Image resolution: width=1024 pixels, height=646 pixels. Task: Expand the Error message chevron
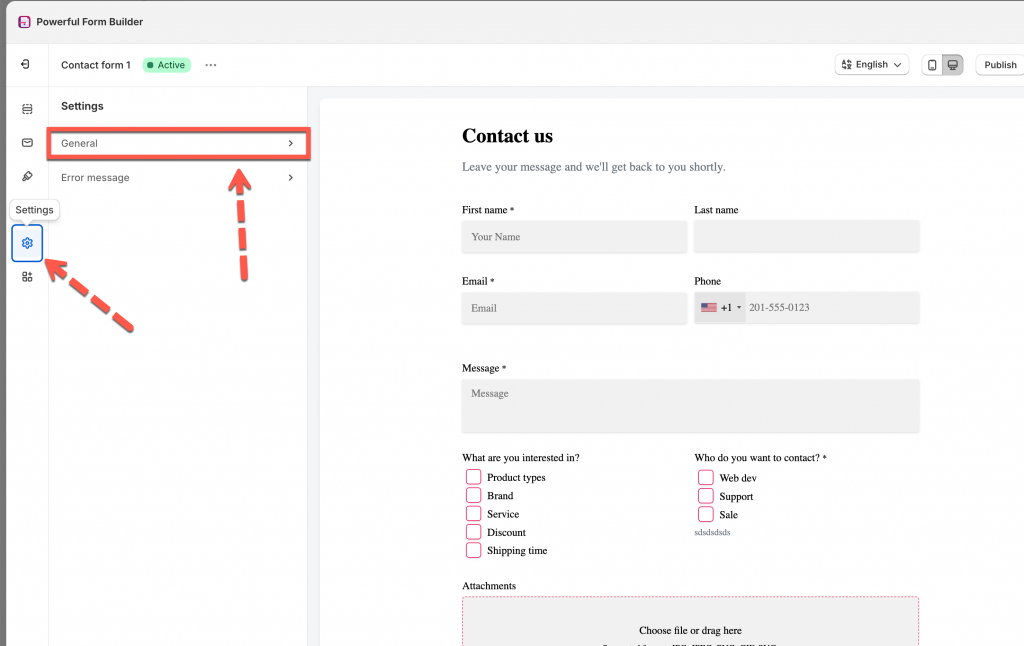click(290, 178)
